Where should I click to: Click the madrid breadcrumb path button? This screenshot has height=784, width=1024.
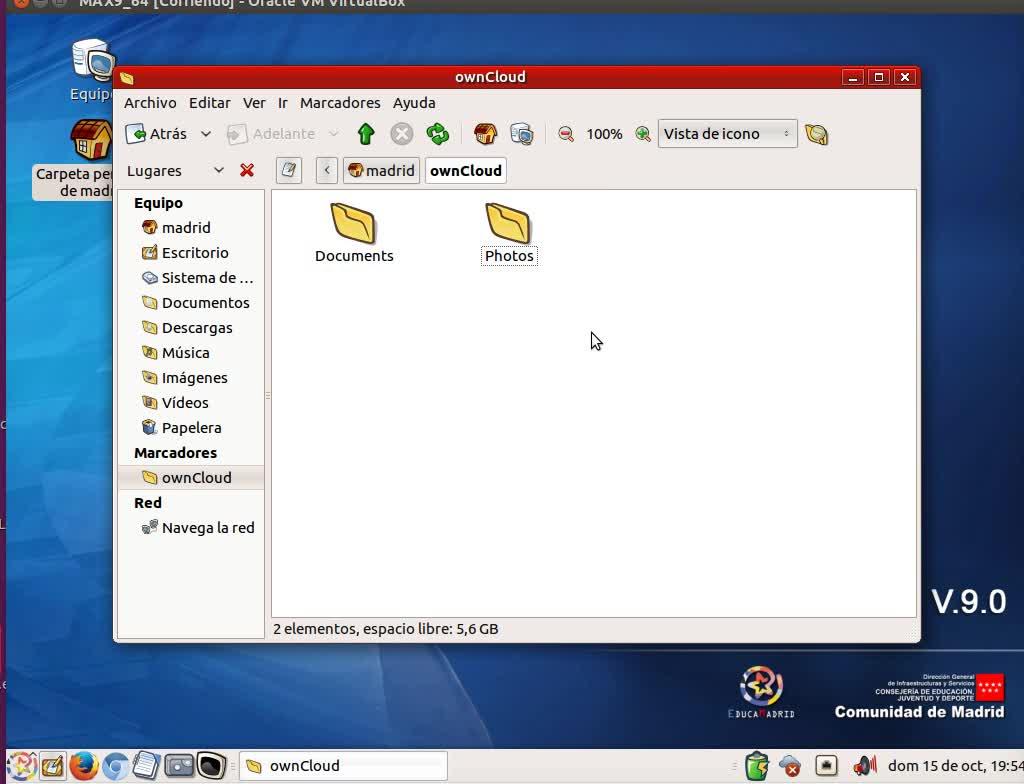click(380, 171)
